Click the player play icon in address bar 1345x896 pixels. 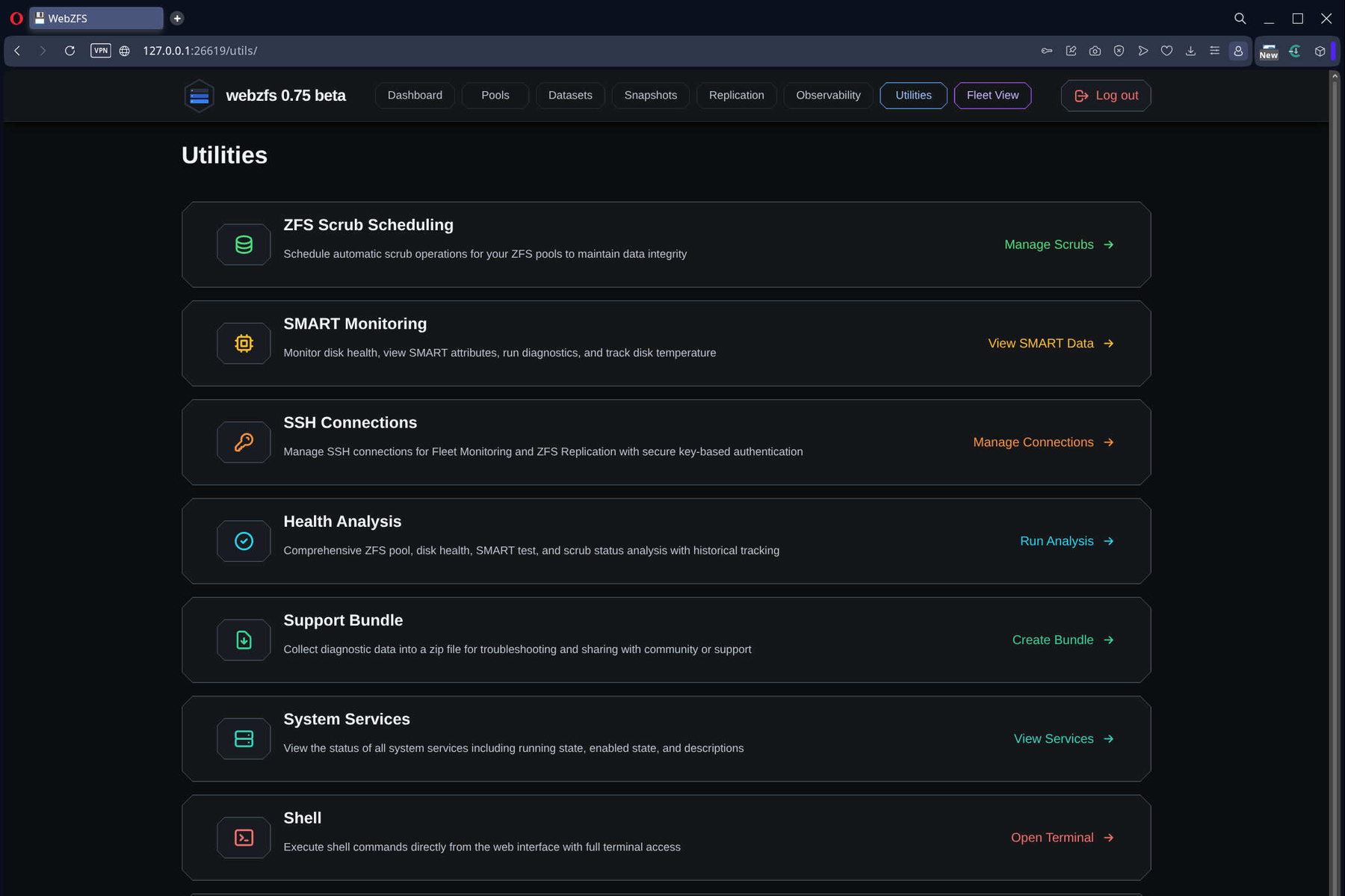1143,51
